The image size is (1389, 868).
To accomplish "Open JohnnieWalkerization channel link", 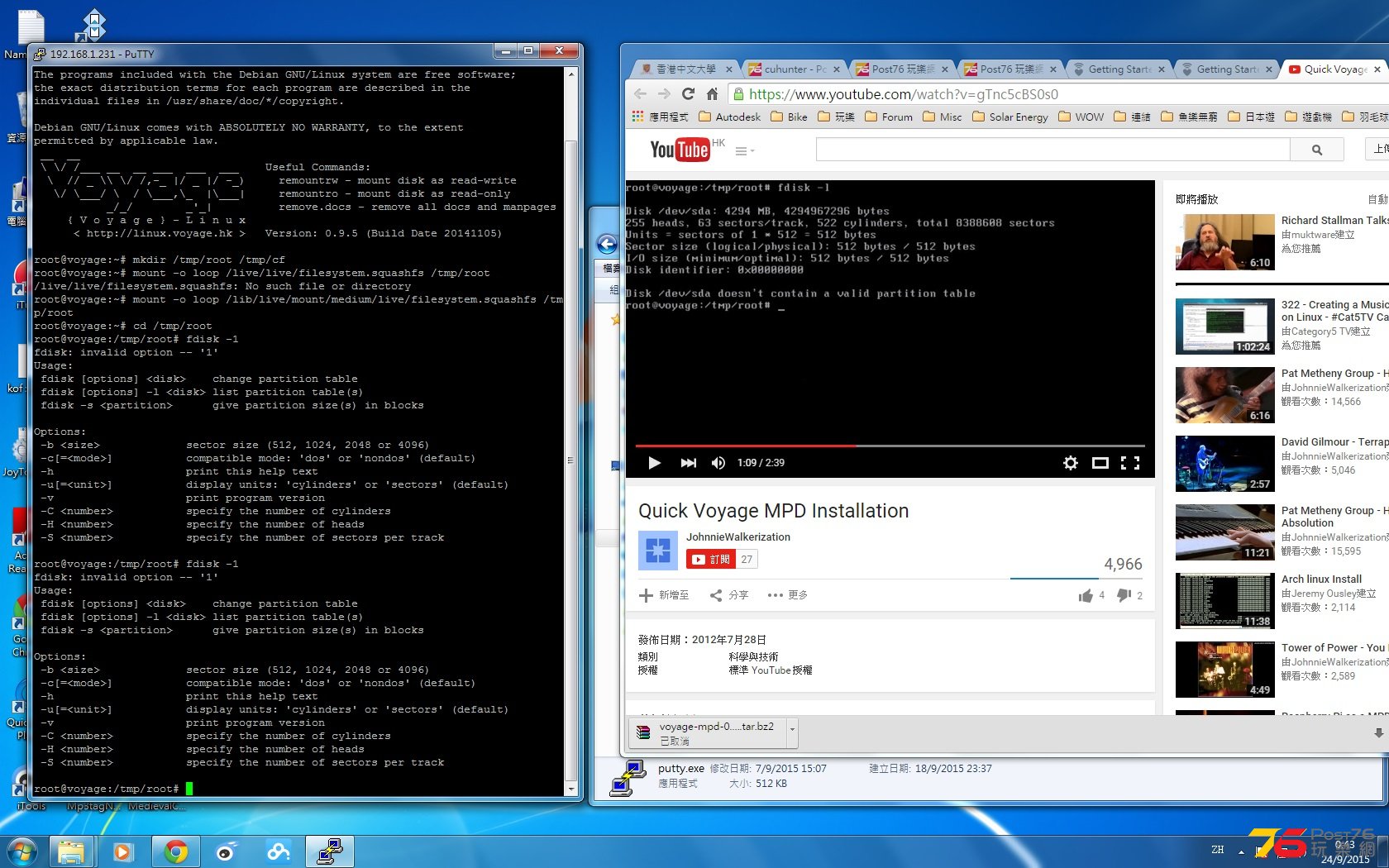I will (738, 537).
